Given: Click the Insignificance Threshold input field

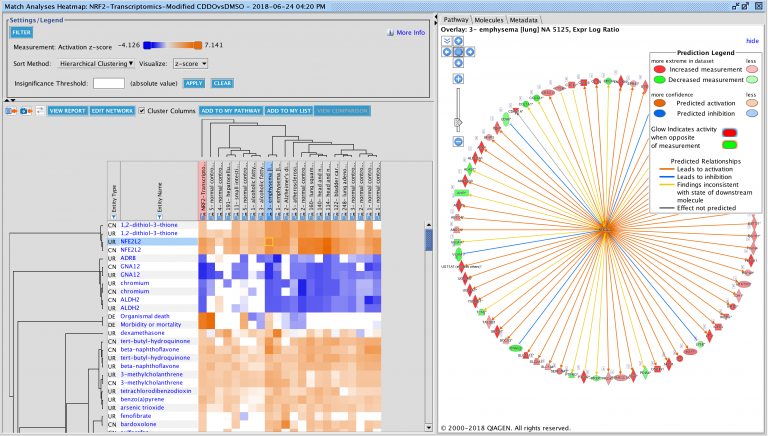Looking at the screenshot, I should 109,83.
